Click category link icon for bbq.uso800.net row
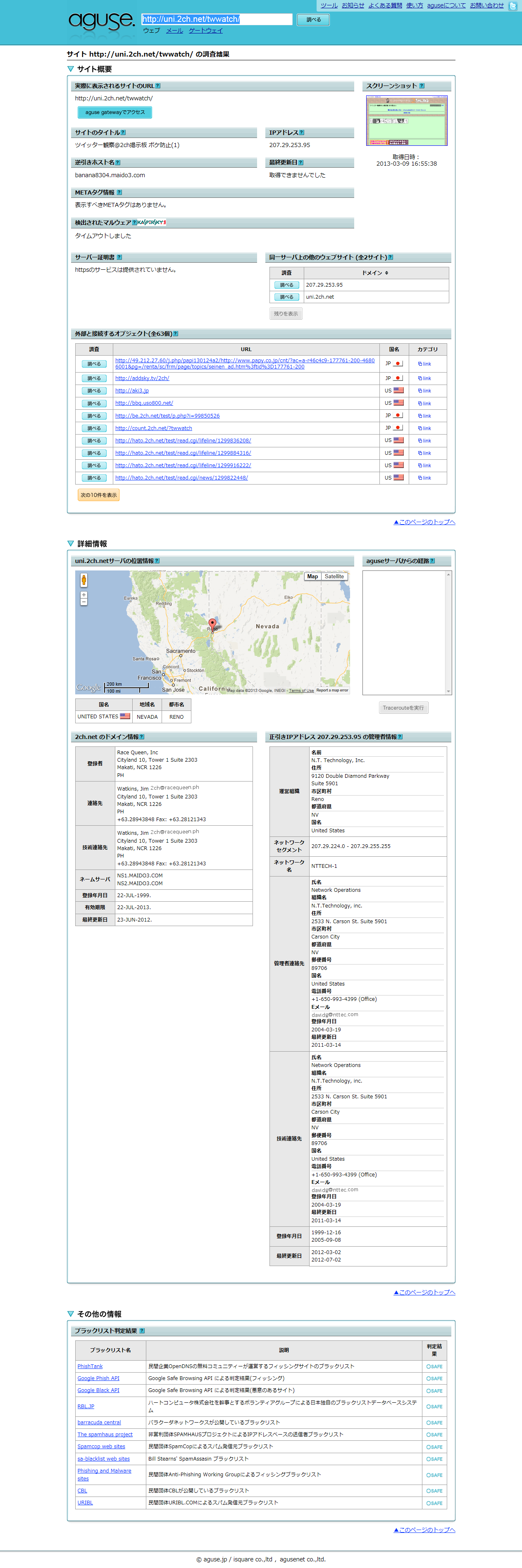Image resolution: width=522 pixels, height=1568 pixels. click(x=424, y=404)
